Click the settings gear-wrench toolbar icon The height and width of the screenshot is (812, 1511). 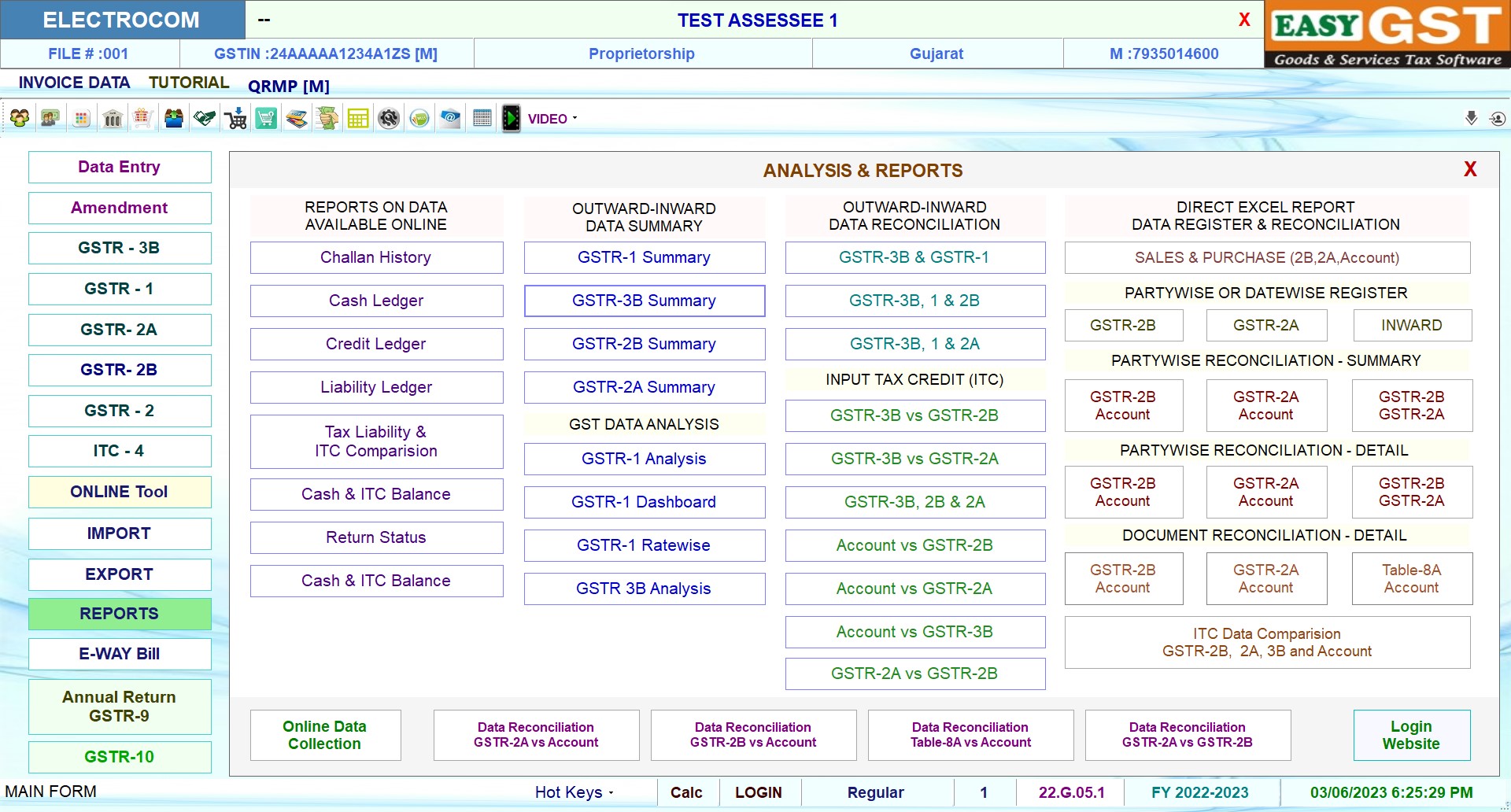[389, 119]
